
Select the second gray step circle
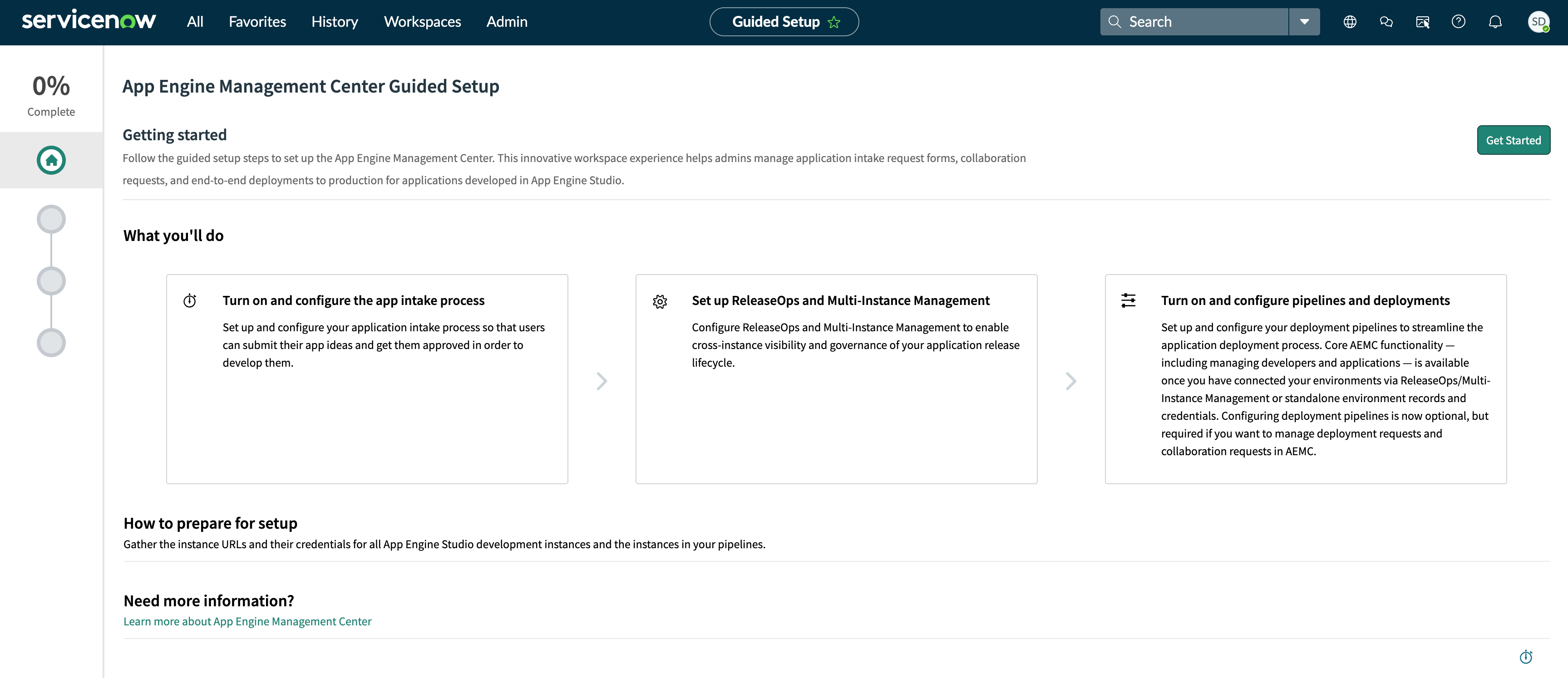tap(51, 280)
